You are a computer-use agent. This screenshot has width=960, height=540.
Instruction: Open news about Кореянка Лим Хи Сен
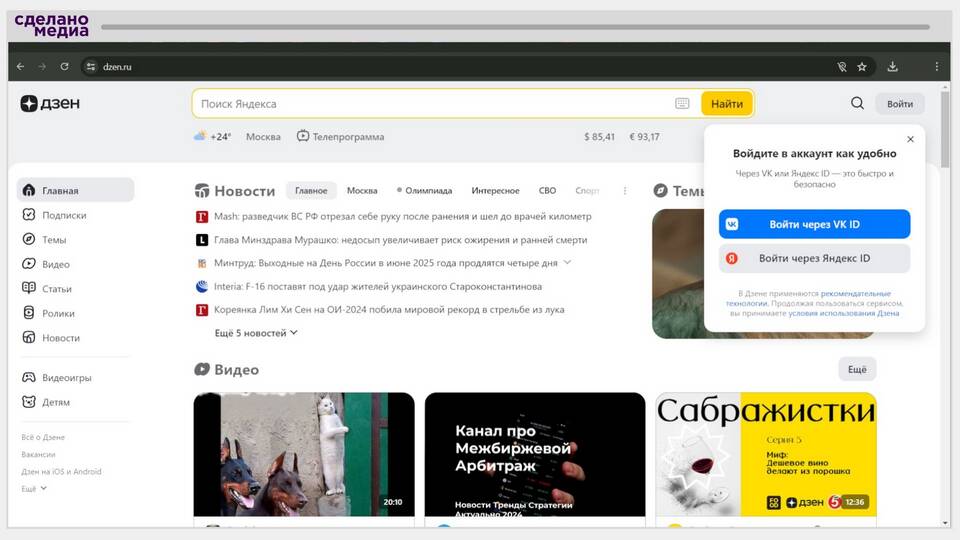click(x=389, y=309)
